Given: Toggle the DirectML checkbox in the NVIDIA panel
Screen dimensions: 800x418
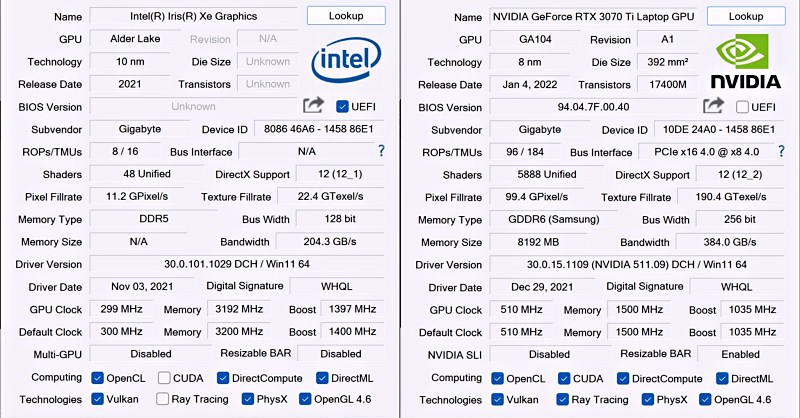Looking at the screenshot, I should [721, 378].
